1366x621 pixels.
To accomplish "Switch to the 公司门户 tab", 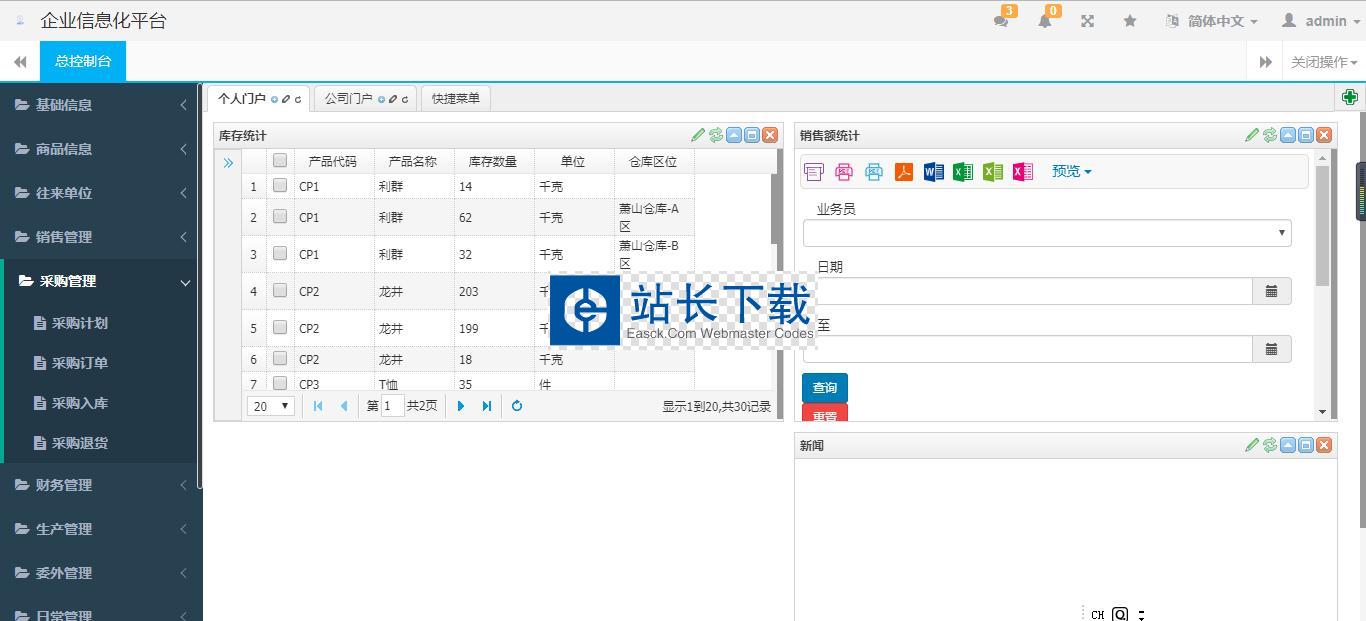I will [x=348, y=98].
